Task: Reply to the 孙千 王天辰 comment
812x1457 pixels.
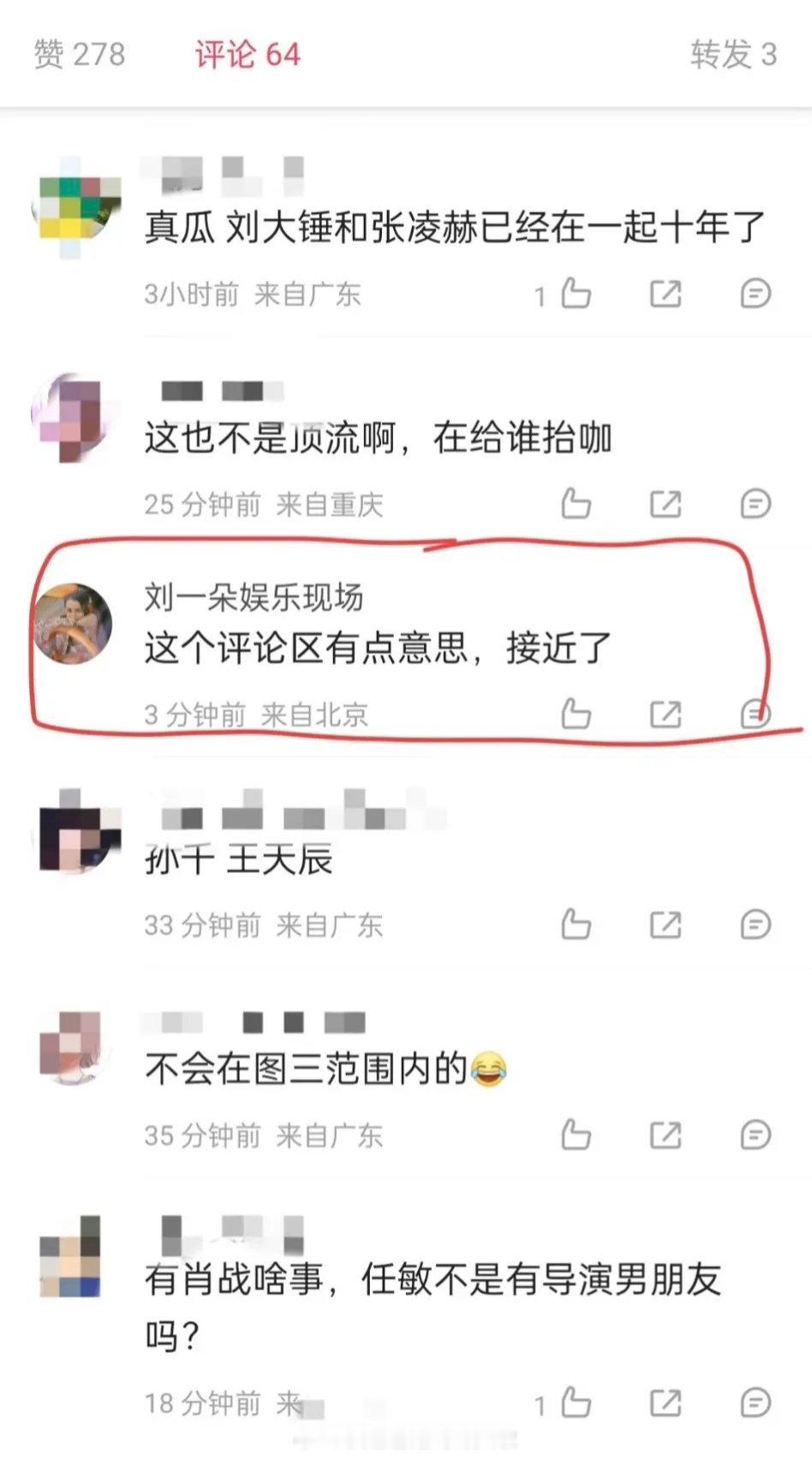Action: pos(755,925)
